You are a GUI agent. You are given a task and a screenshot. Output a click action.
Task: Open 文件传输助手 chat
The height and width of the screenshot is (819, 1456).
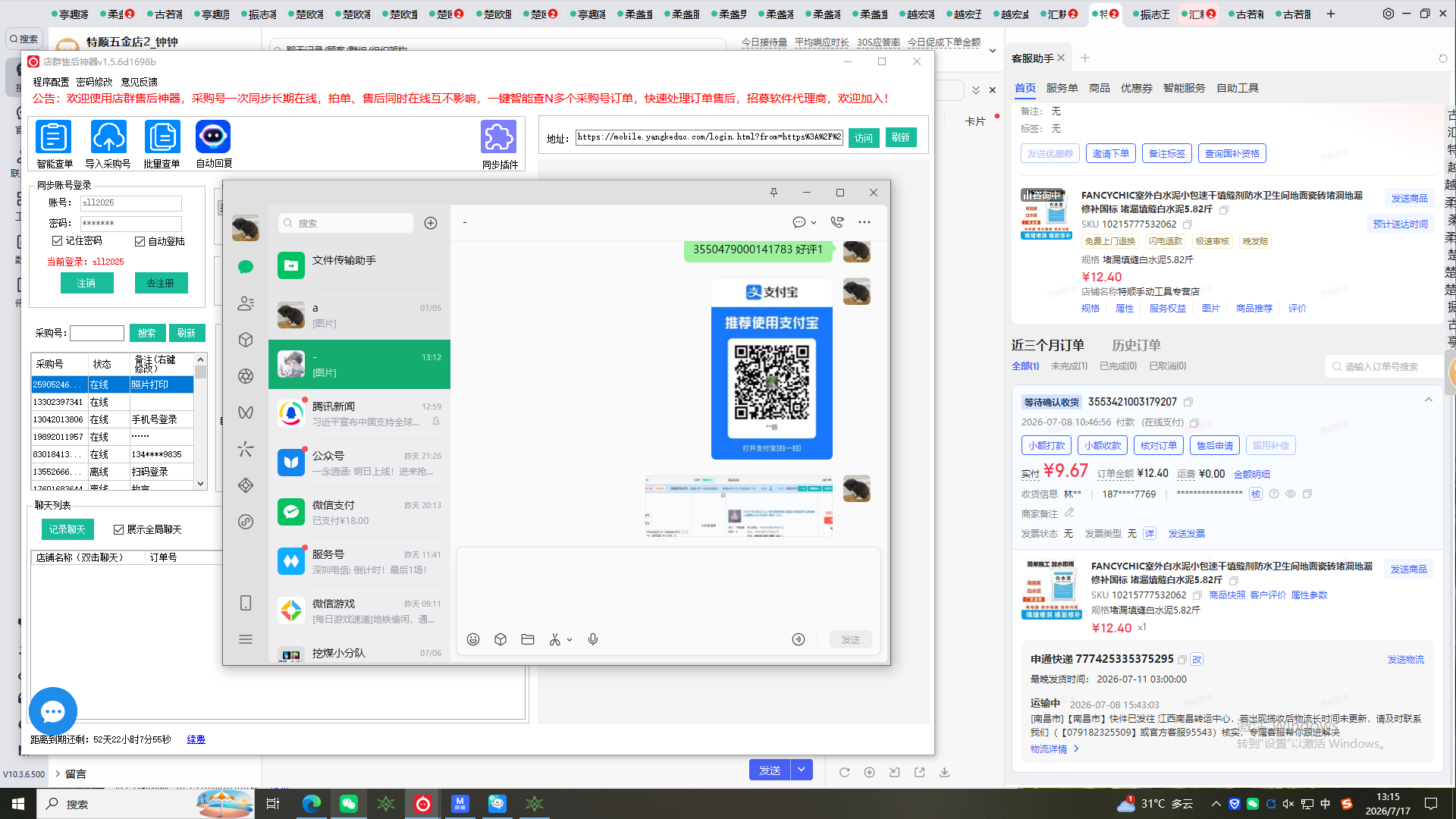coord(359,265)
